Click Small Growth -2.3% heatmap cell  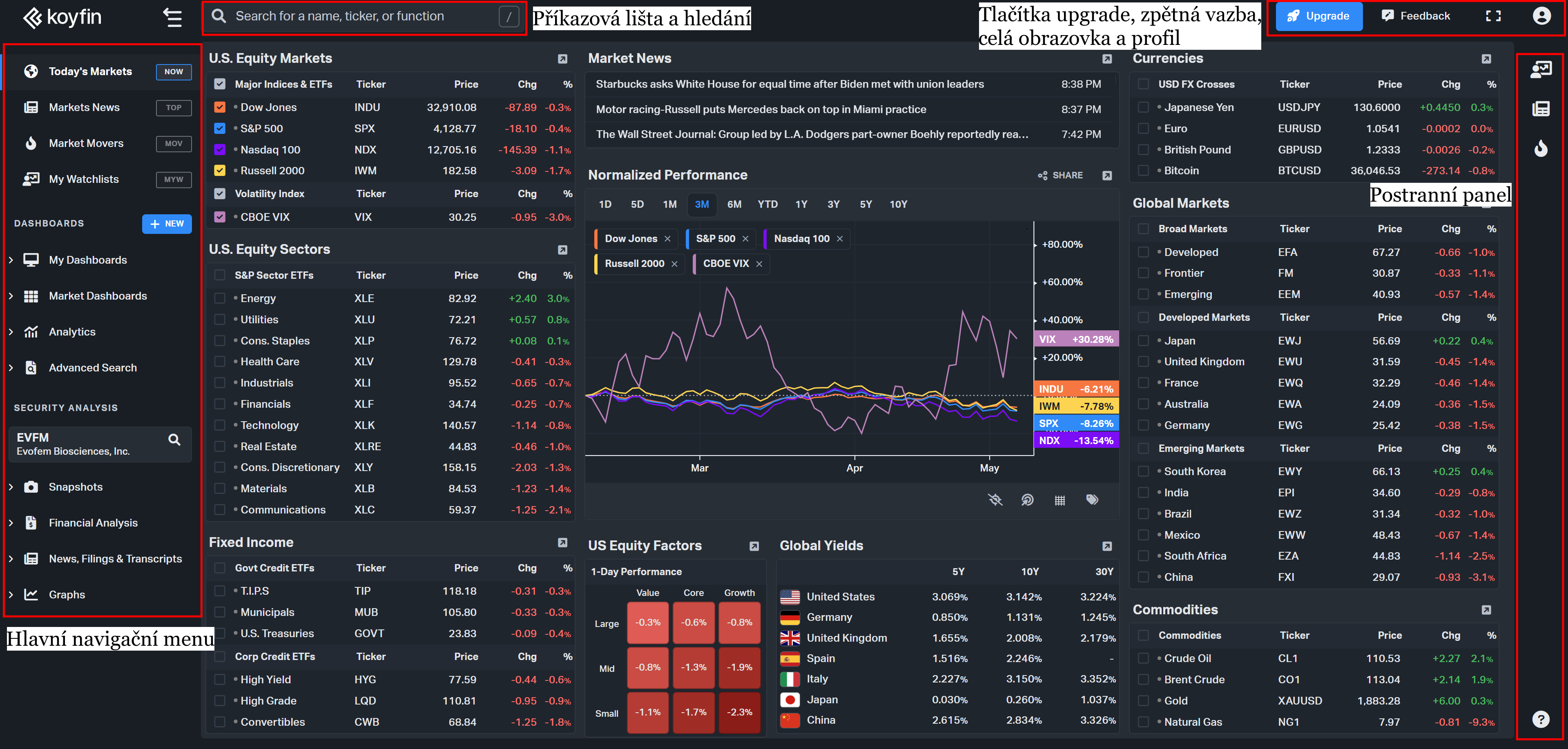(740, 713)
